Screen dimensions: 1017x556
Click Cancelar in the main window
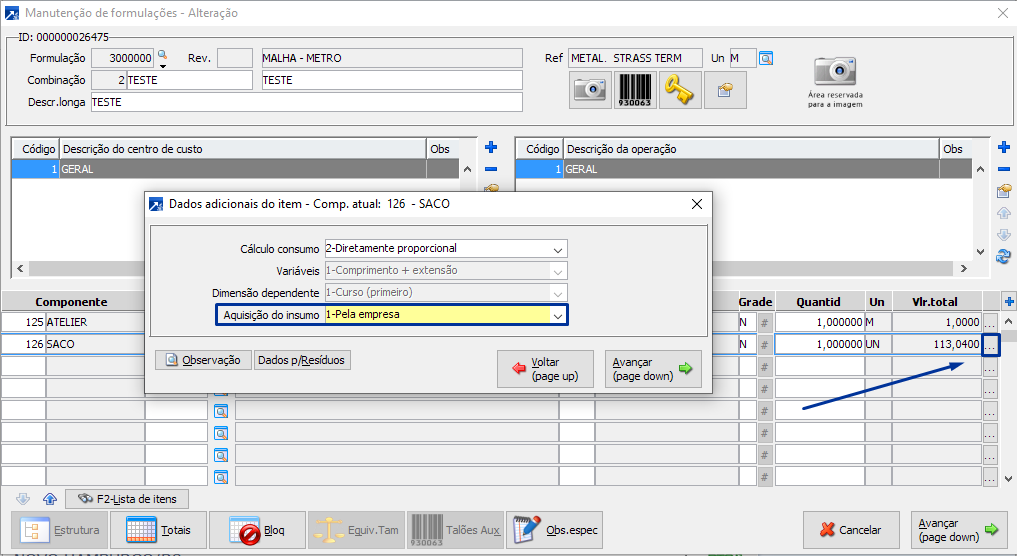pyautogui.click(x=851, y=530)
